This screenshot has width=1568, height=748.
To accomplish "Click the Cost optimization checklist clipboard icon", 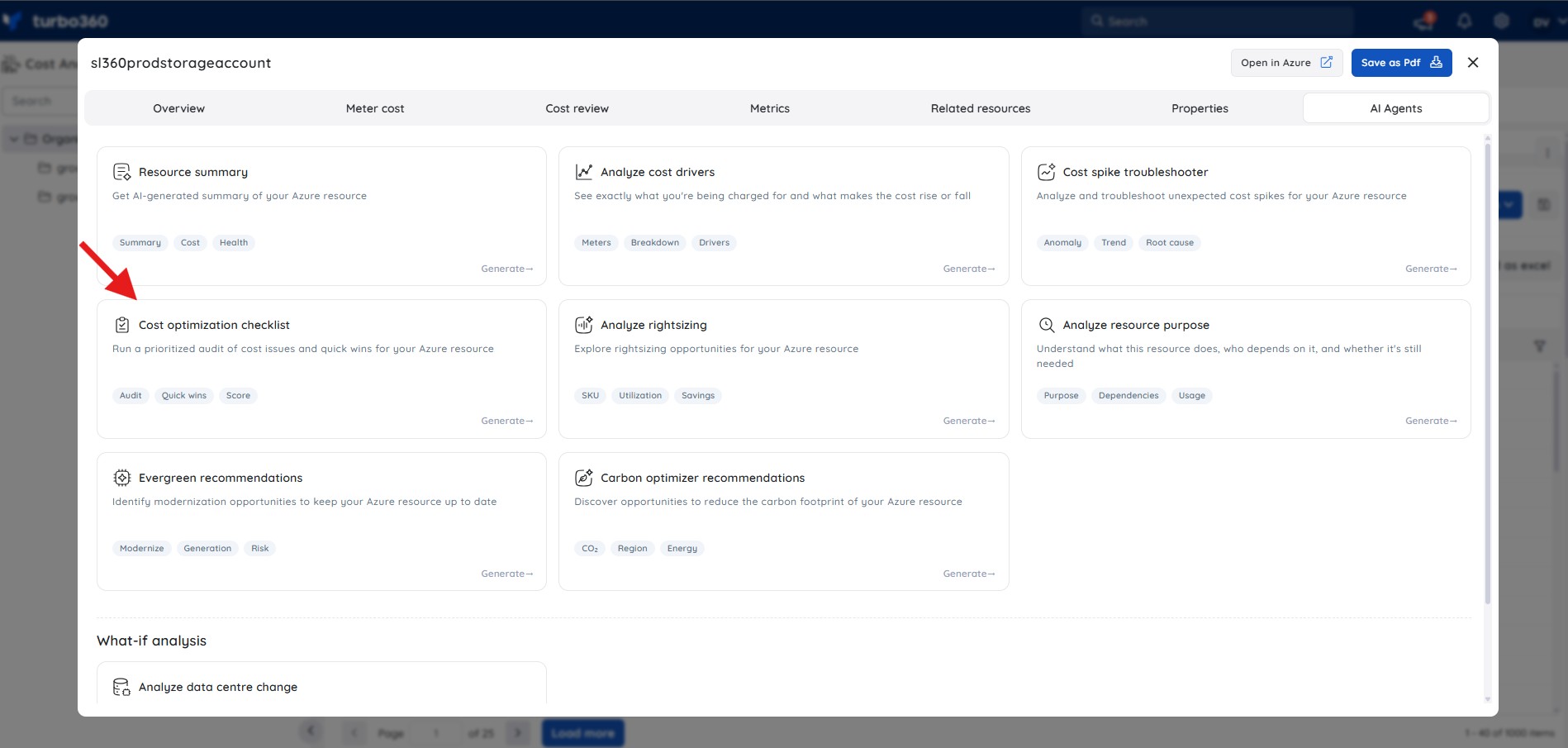I will (121, 325).
